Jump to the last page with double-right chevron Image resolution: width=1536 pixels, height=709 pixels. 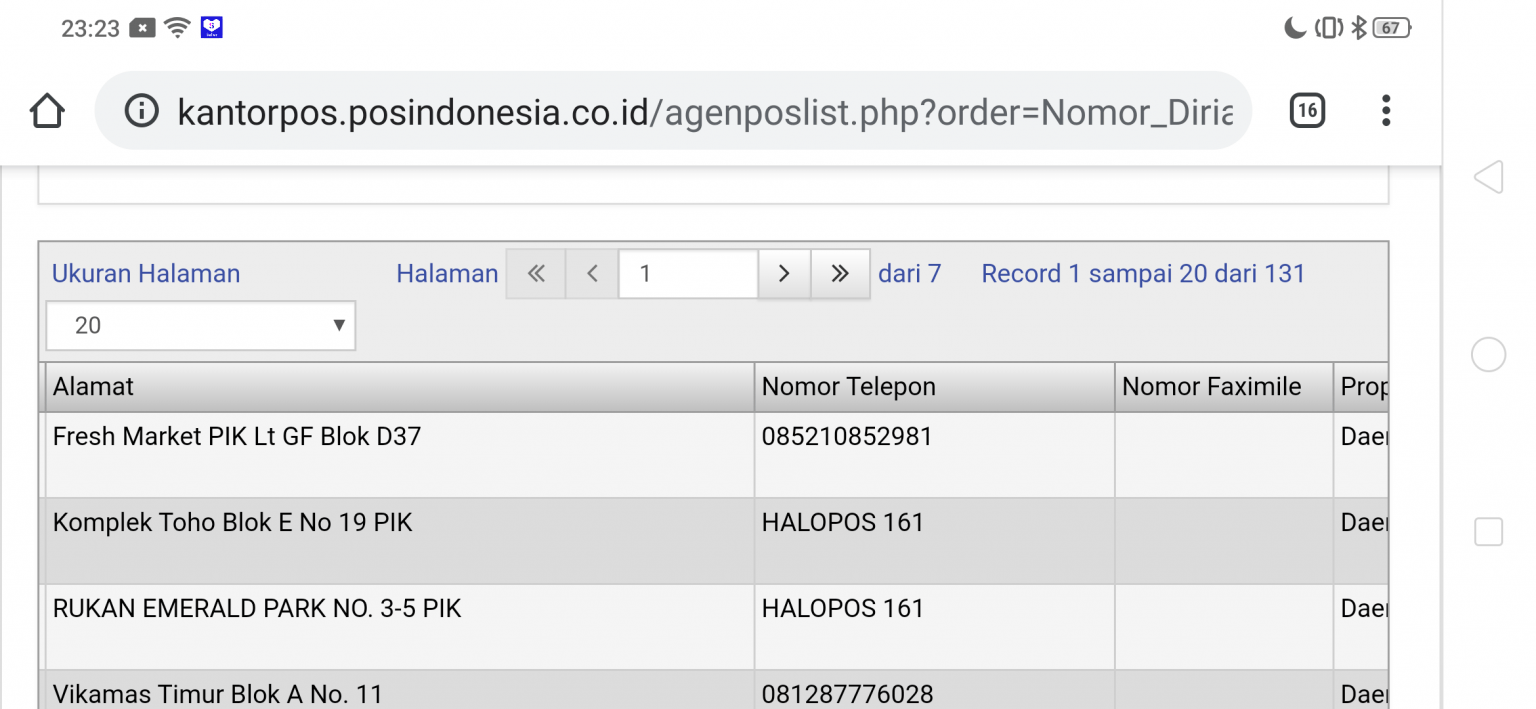840,273
